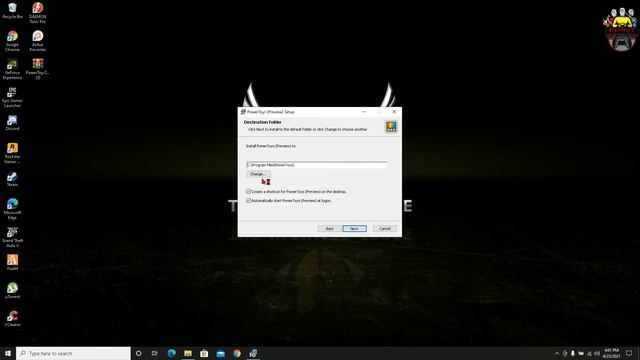Select Google Chrome desktop shortcut

[12, 41]
